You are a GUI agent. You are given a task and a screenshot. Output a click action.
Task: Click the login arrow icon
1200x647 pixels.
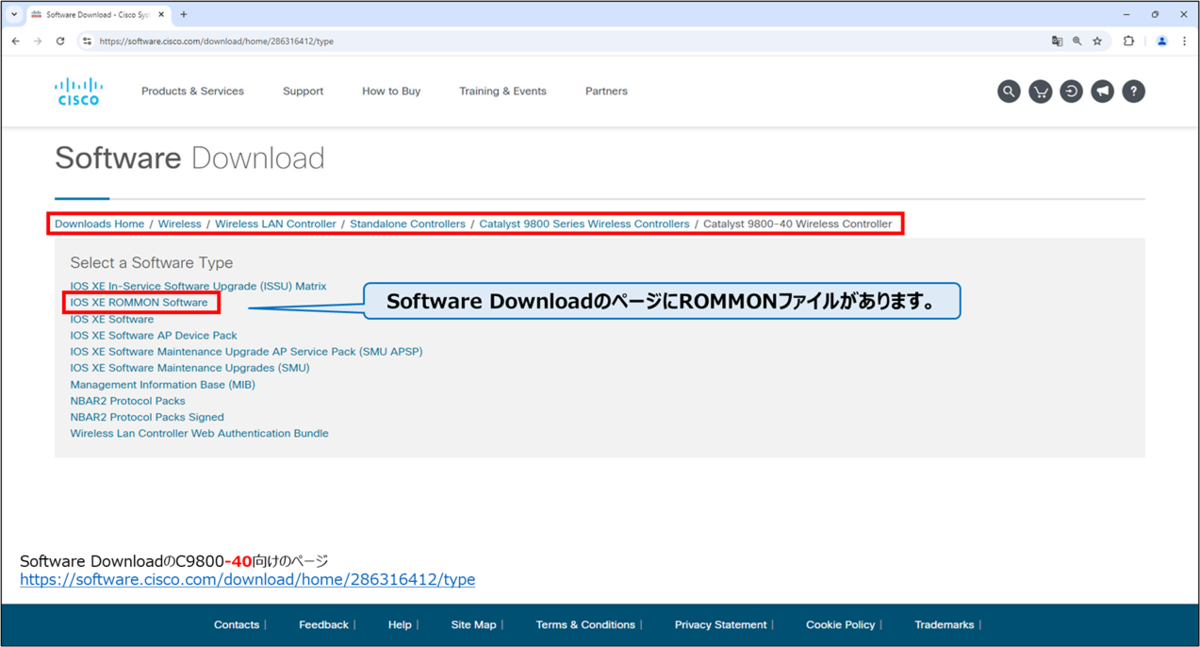1071,92
